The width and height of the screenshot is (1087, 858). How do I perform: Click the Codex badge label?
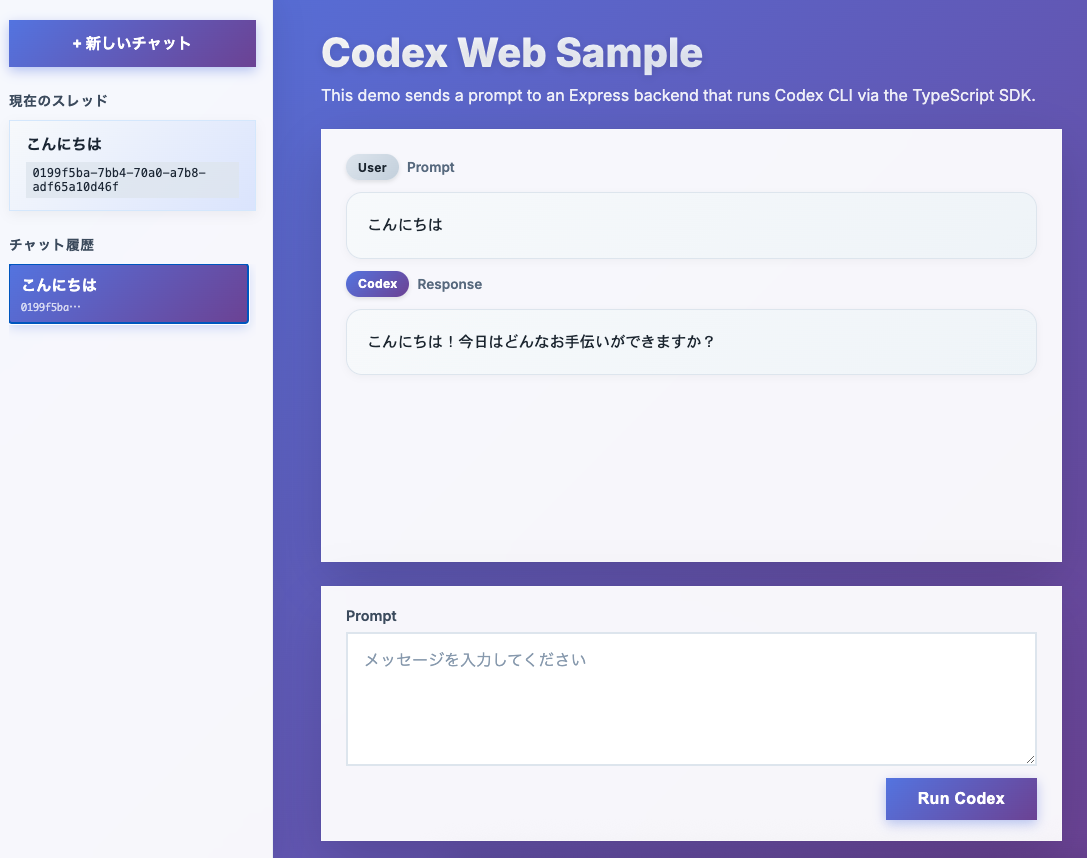click(377, 284)
